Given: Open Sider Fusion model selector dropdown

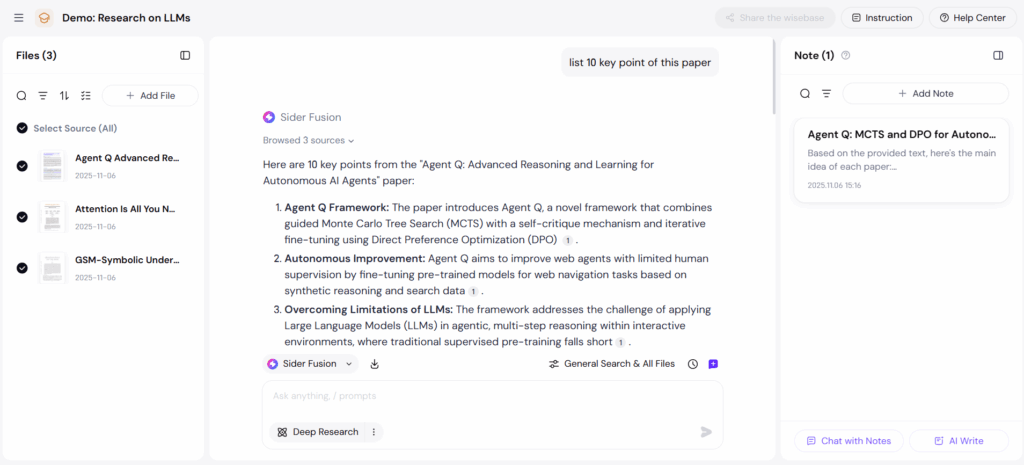Looking at the screenshot, I should click(x=311, y=364).
